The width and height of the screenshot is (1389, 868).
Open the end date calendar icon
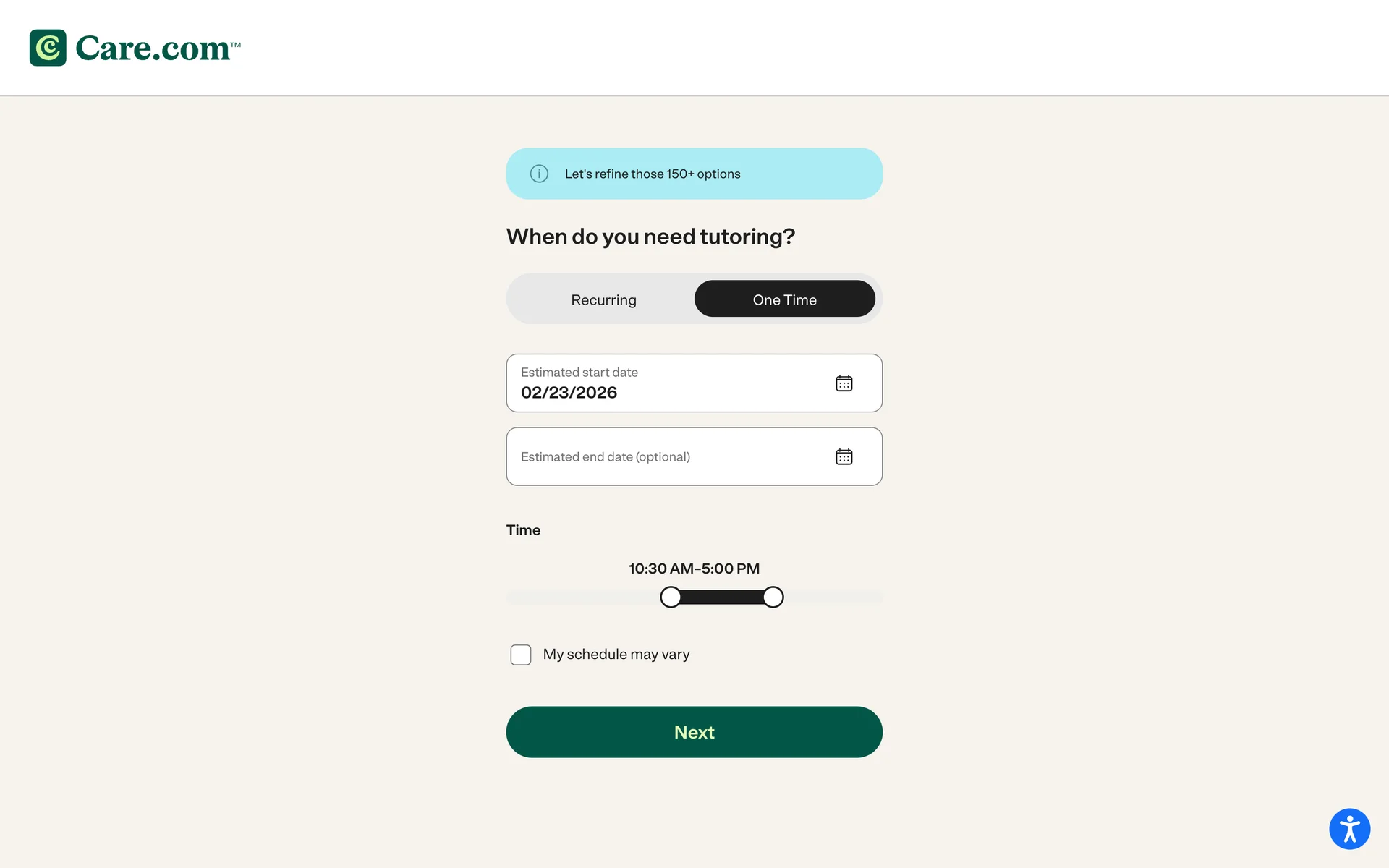coord(844,456)
